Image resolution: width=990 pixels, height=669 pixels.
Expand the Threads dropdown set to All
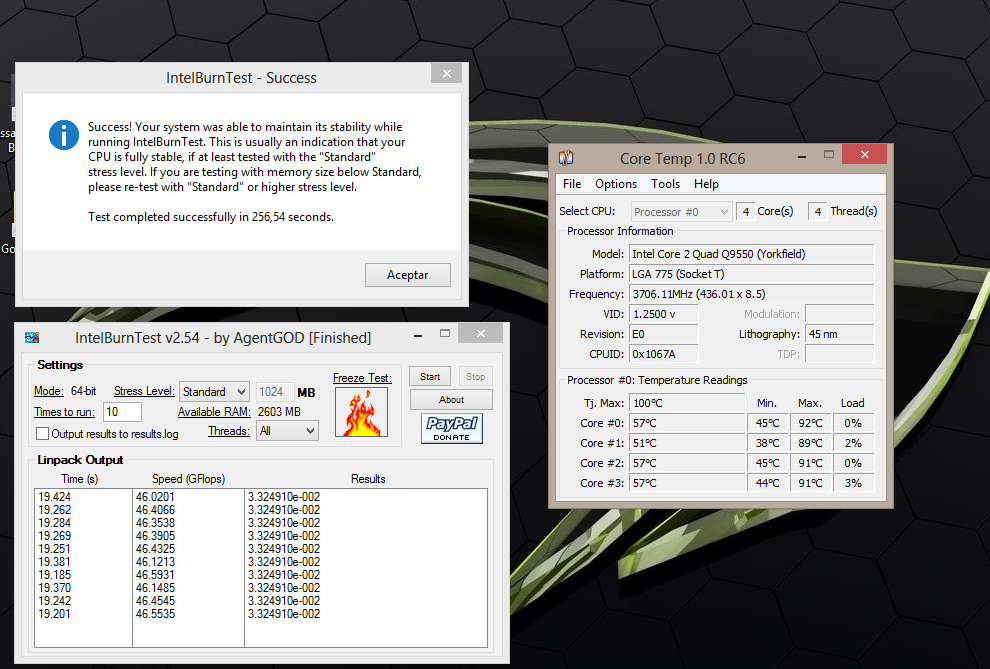287,431
